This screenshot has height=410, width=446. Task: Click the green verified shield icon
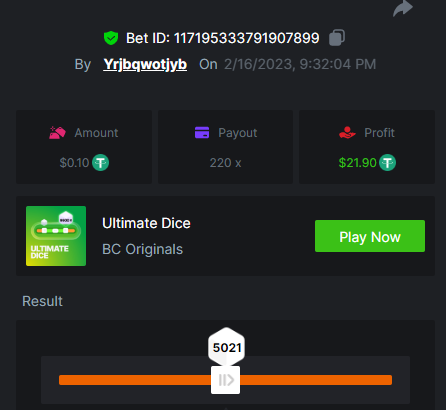tap(111, 38)
